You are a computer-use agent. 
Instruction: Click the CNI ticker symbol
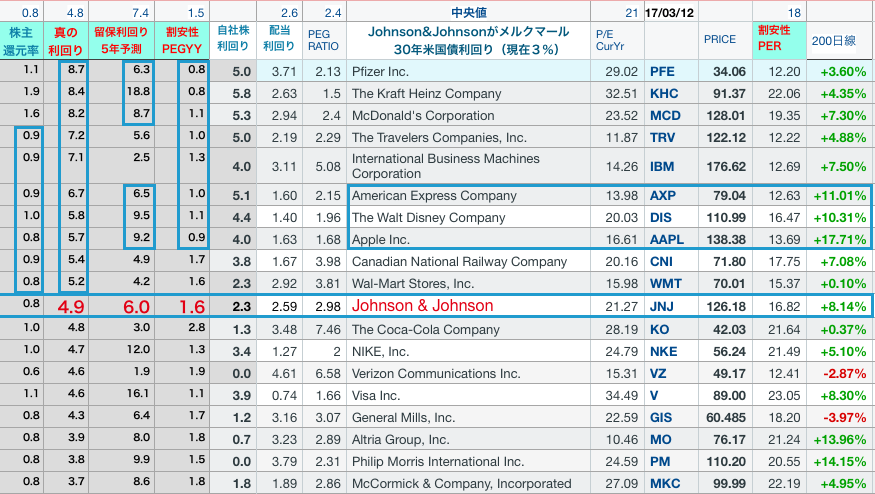tap(661, 261)
